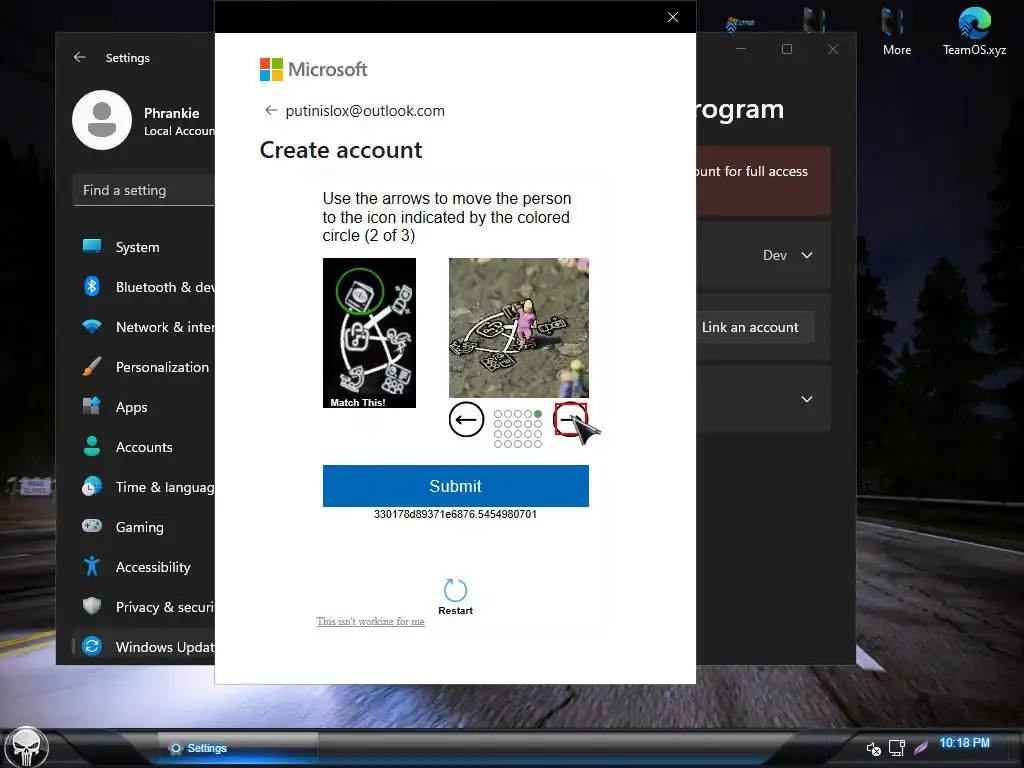Select Apps in settings sidebar
1024x768 pixels.
click(x=131, y=408)
